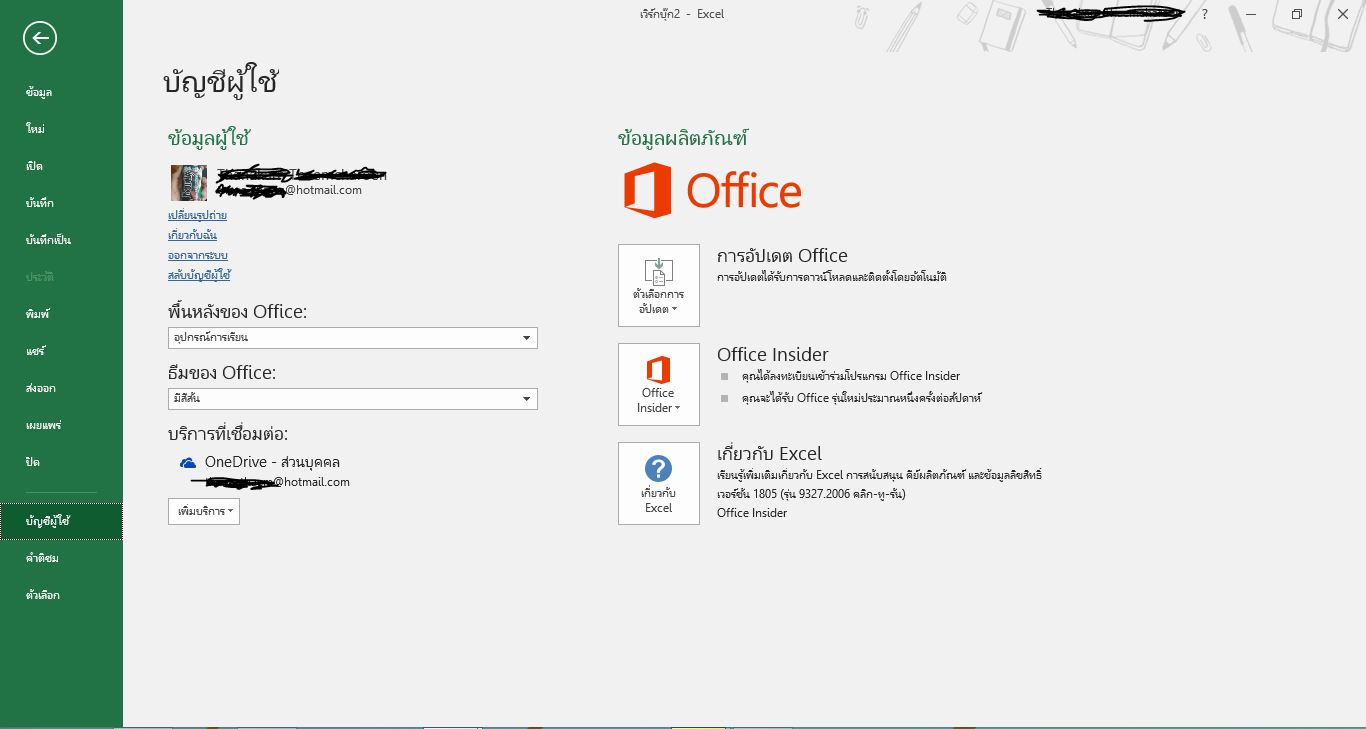
Task: Open คำติชม in the sidebar
Action: click(61, 558)
